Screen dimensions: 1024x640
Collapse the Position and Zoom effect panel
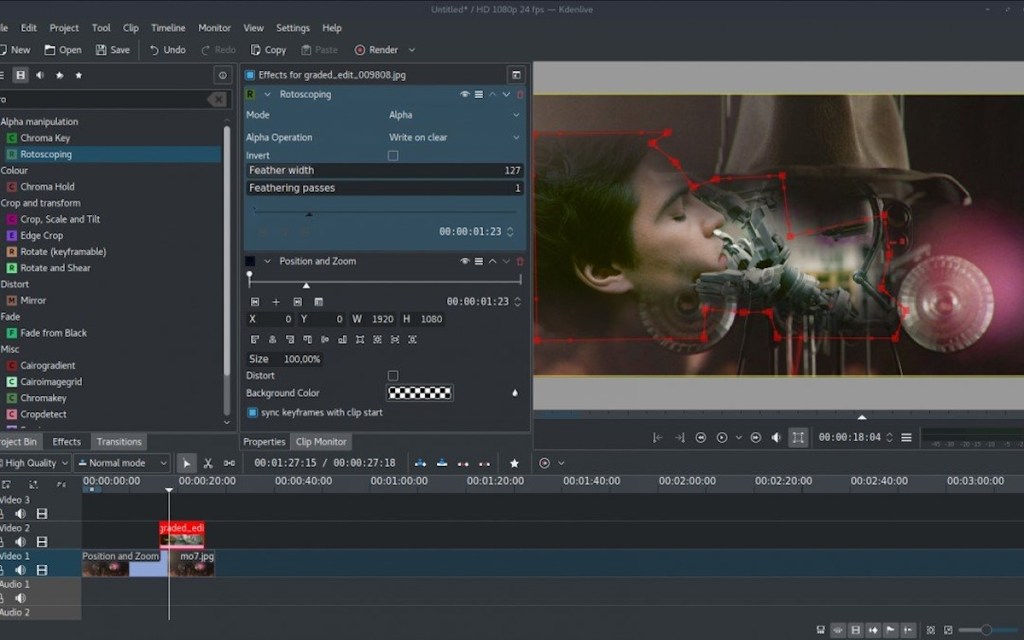pos(267,261)
